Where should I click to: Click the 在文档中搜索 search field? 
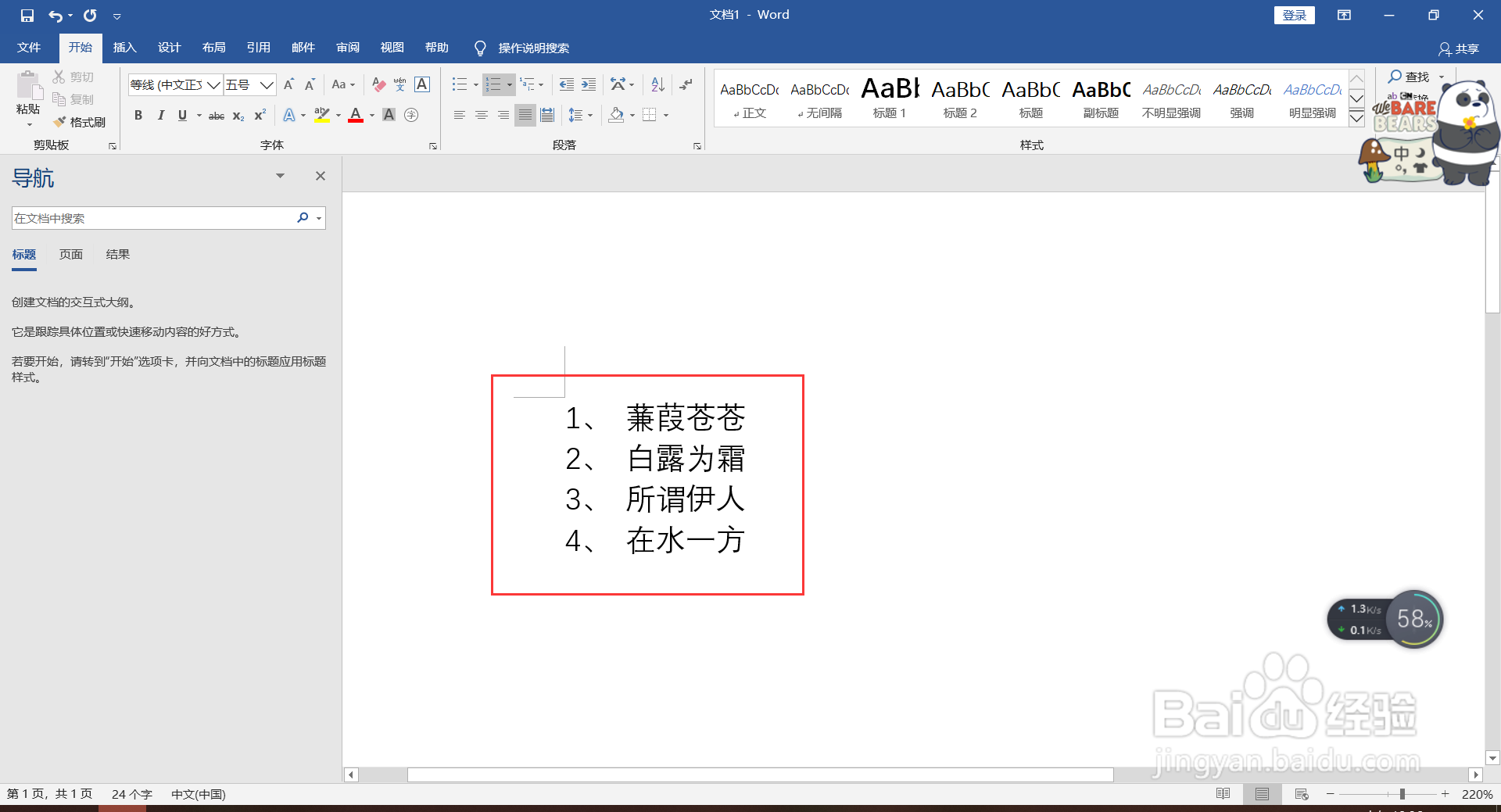tap(152, 218)
